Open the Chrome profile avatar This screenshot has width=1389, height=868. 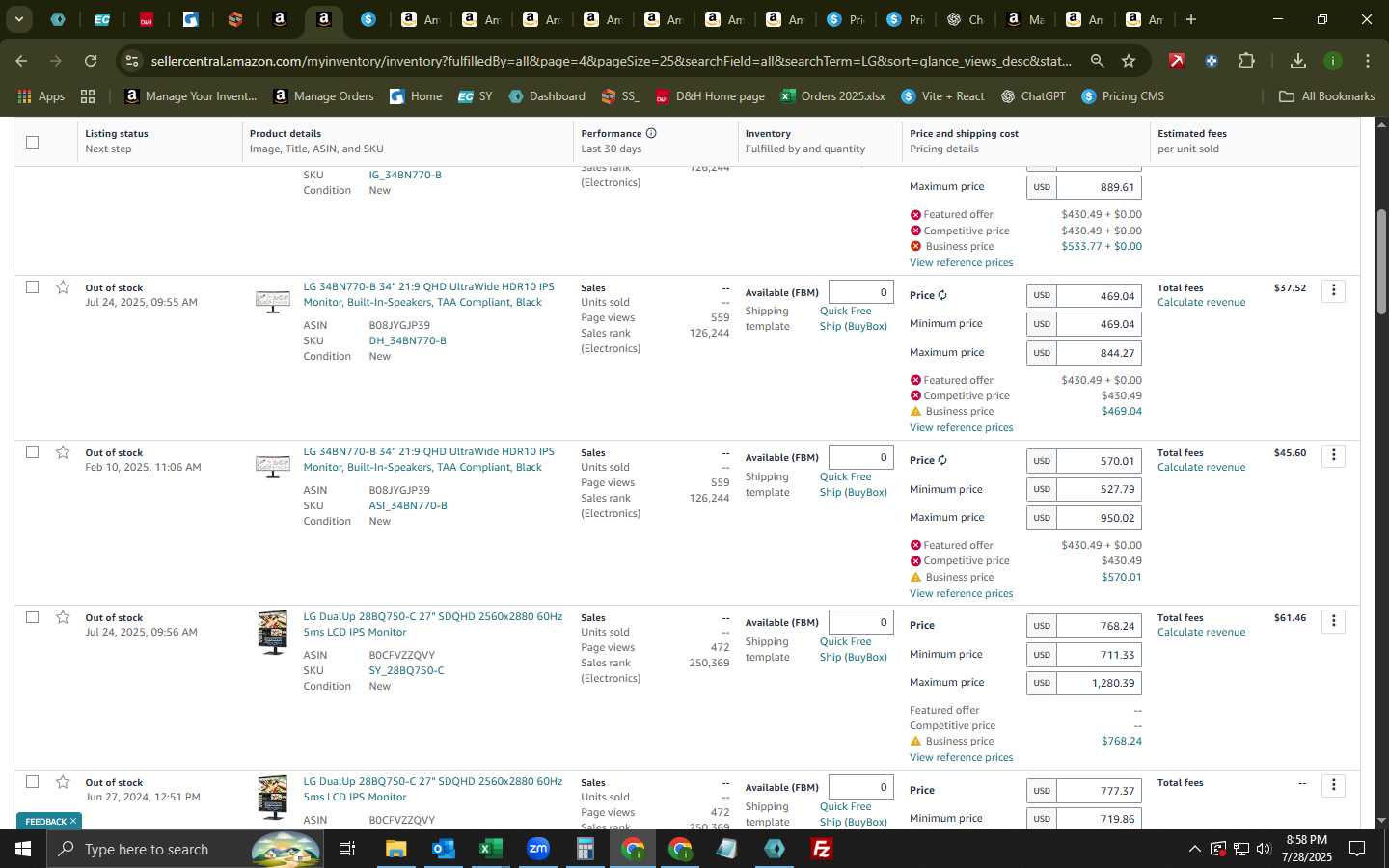pos(1333,61)
